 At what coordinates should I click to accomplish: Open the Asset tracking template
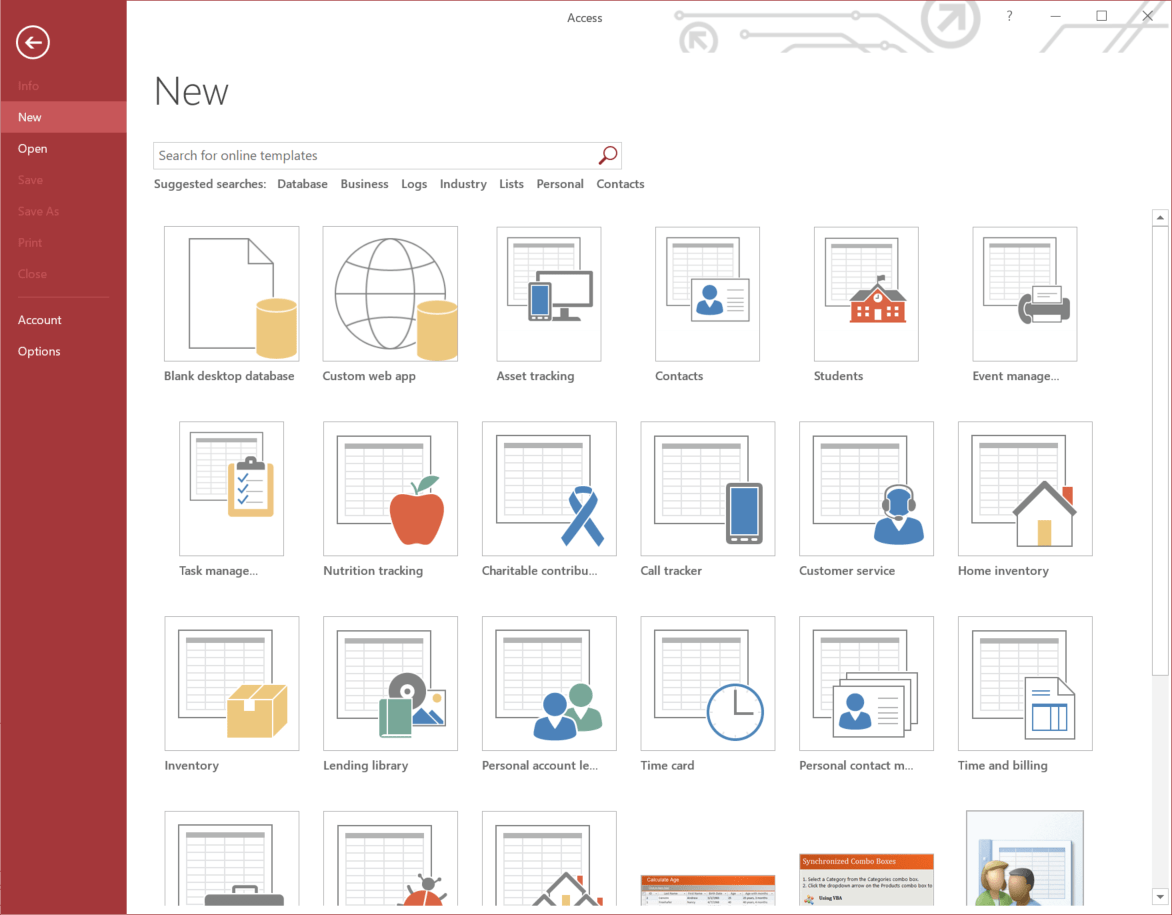click(x=549, y=294)
